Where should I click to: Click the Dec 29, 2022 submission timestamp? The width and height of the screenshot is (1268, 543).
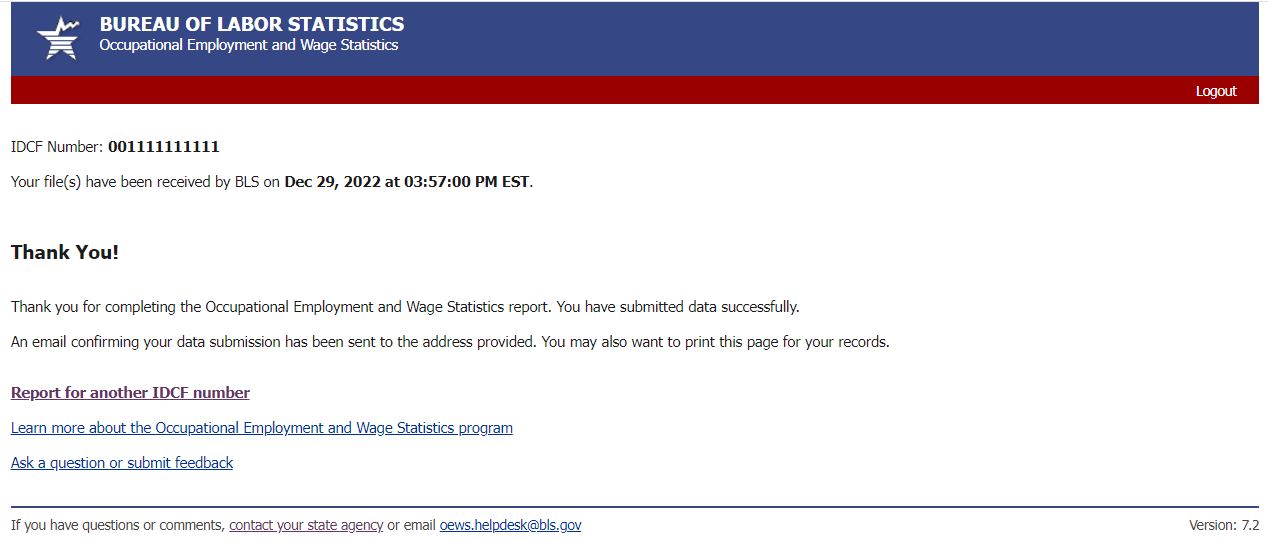point(408,182)
